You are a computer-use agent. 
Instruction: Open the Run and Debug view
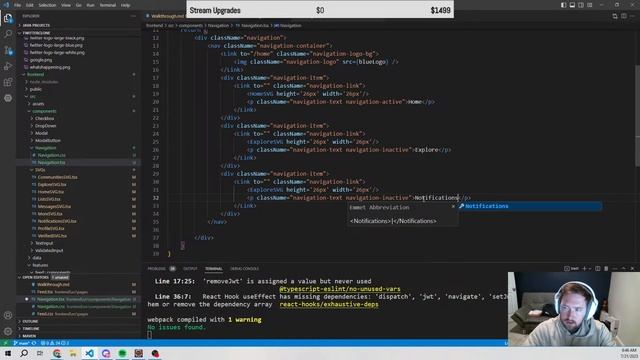click(8, 66)
